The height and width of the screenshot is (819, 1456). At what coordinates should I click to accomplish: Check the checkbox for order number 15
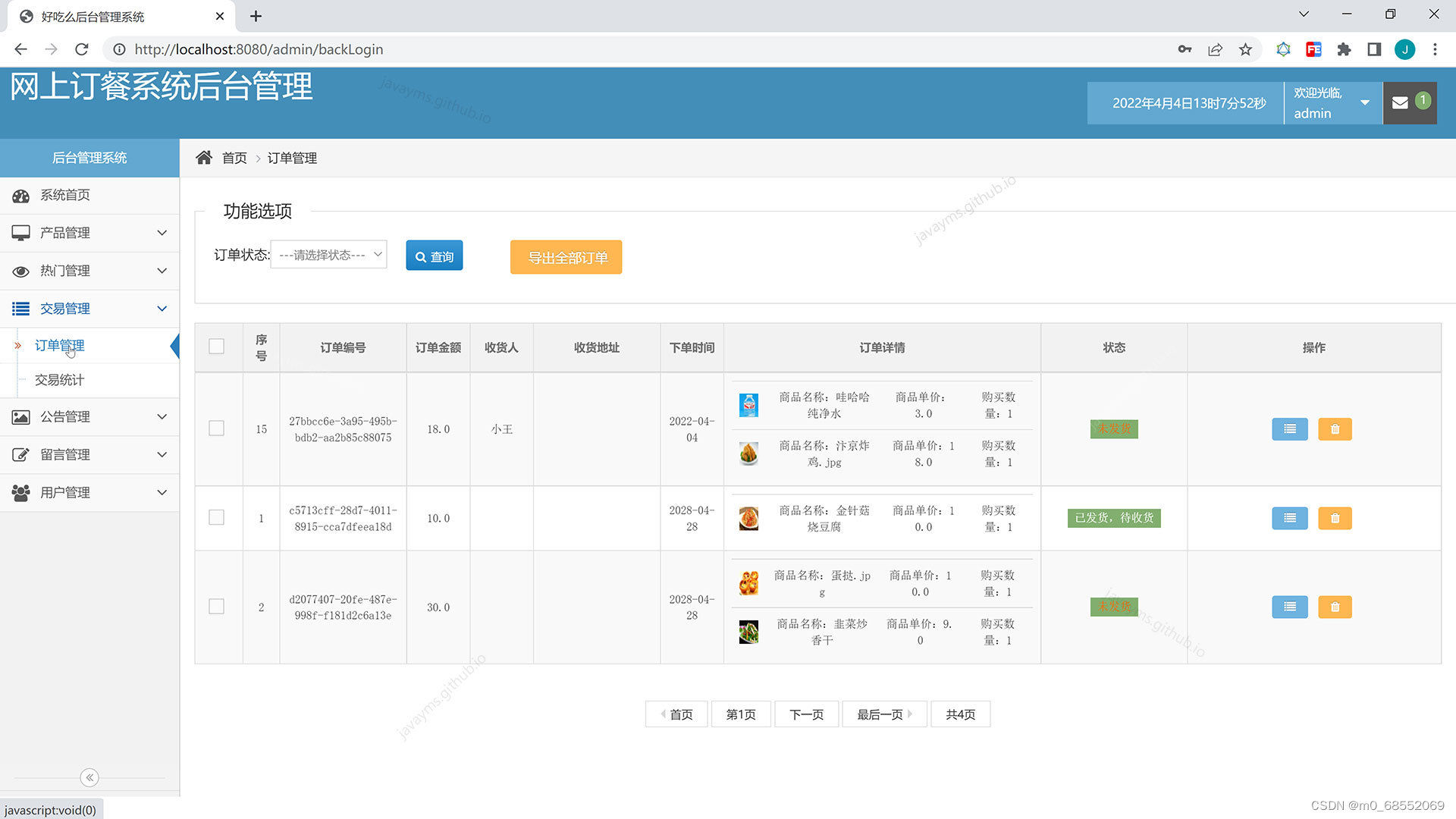216,428
